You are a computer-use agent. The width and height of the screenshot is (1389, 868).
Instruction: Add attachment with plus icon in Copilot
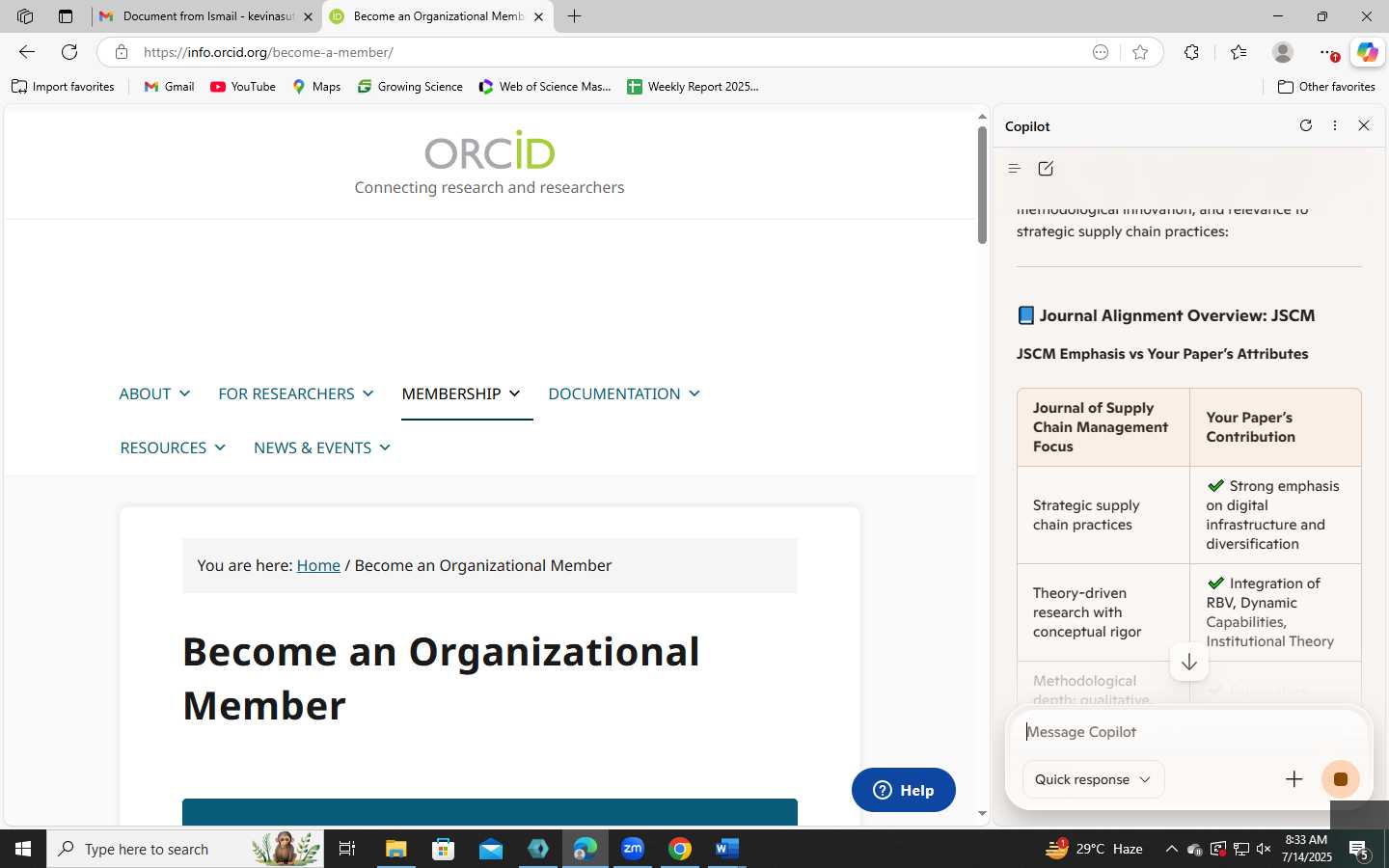pos(1294,779)
